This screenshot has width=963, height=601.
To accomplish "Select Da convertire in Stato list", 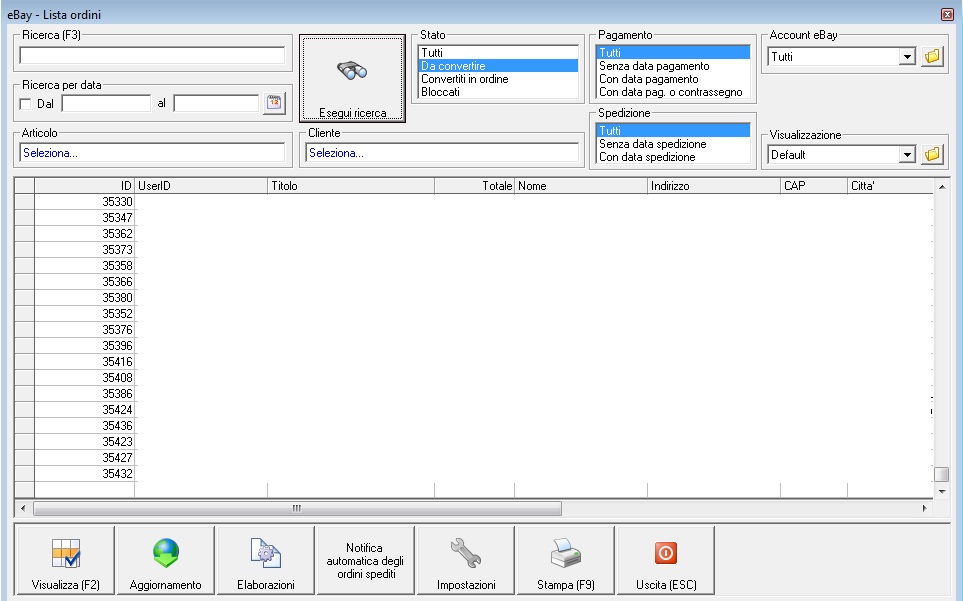I will [x=498, y=66].
